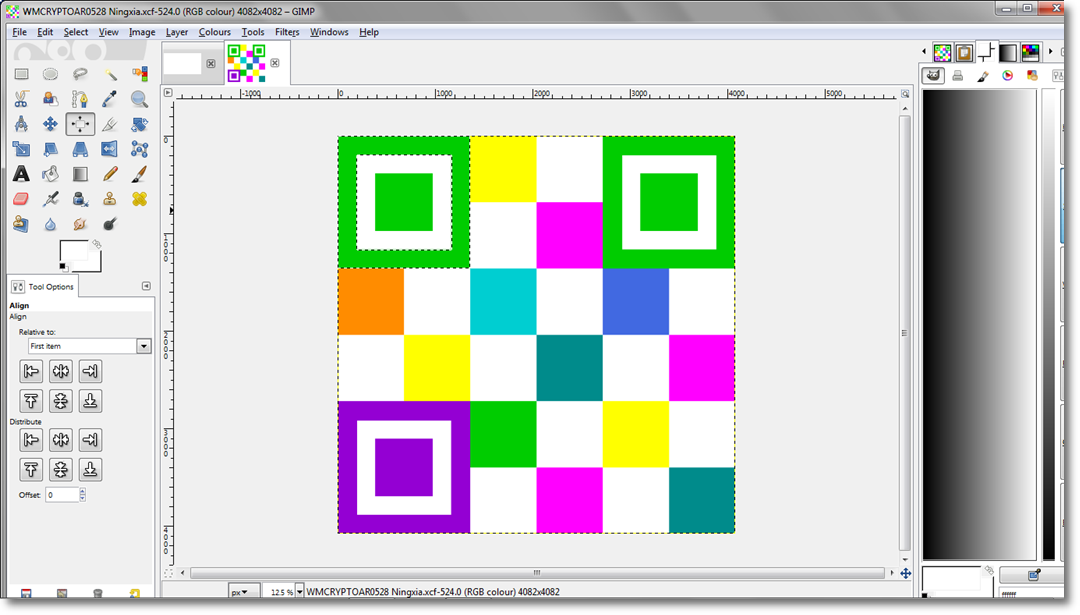Select the Heal tool
This screenshot has width=1080, height=615.
coord(139,199)
